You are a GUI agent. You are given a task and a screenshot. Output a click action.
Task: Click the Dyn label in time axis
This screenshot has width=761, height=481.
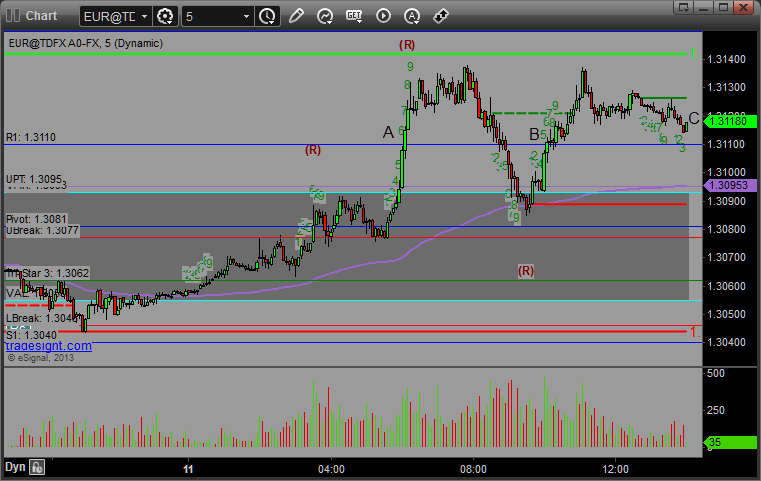(x=15, y=467)
